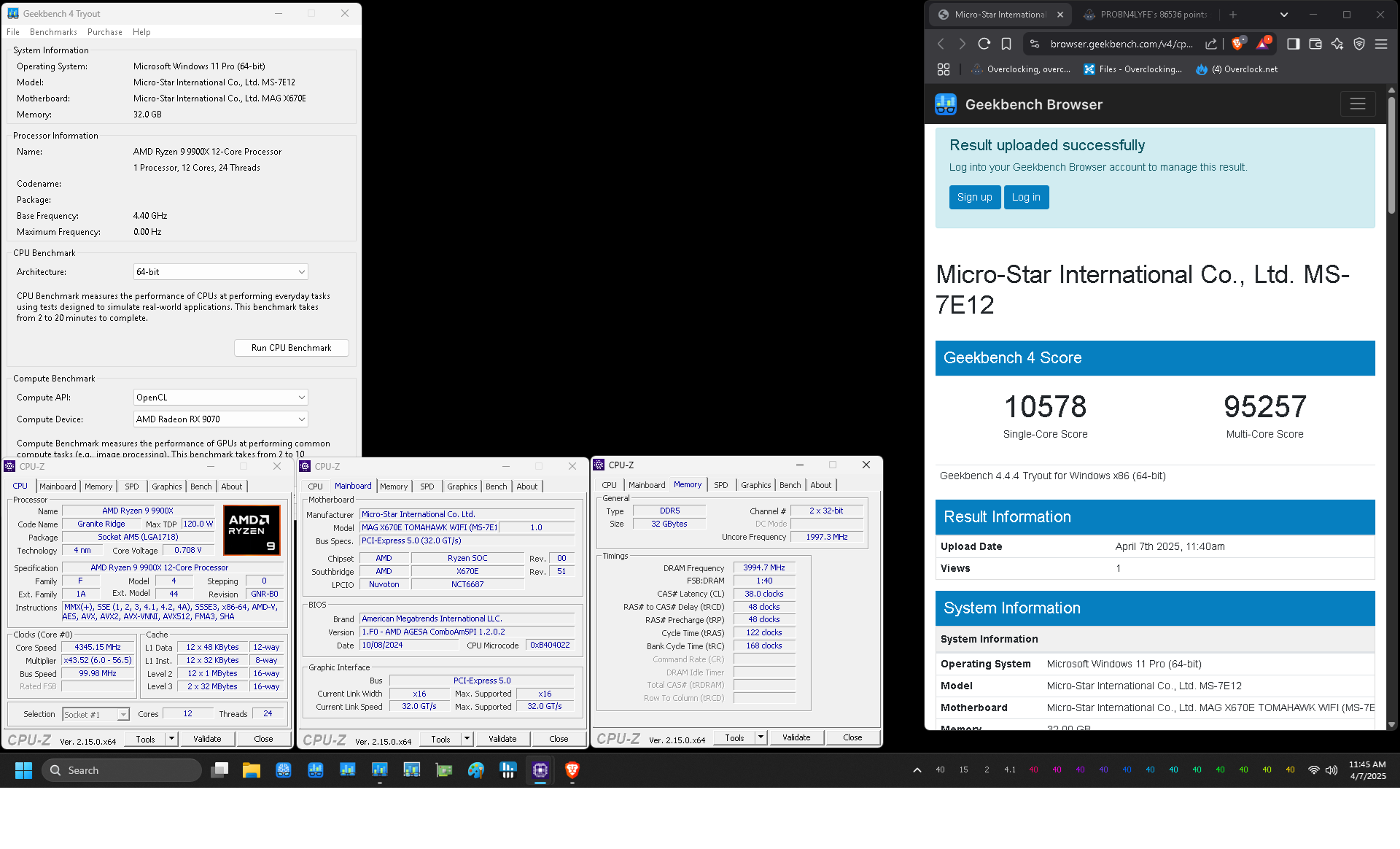
Task: Open Brave main hamburger menu
Action: (1381, 44)
